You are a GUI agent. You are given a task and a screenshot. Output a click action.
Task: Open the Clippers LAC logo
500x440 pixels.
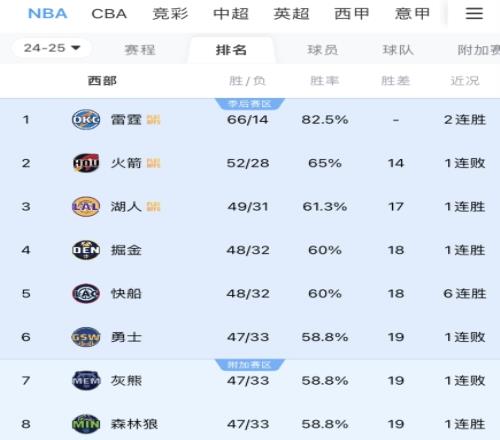coord(86,293)
